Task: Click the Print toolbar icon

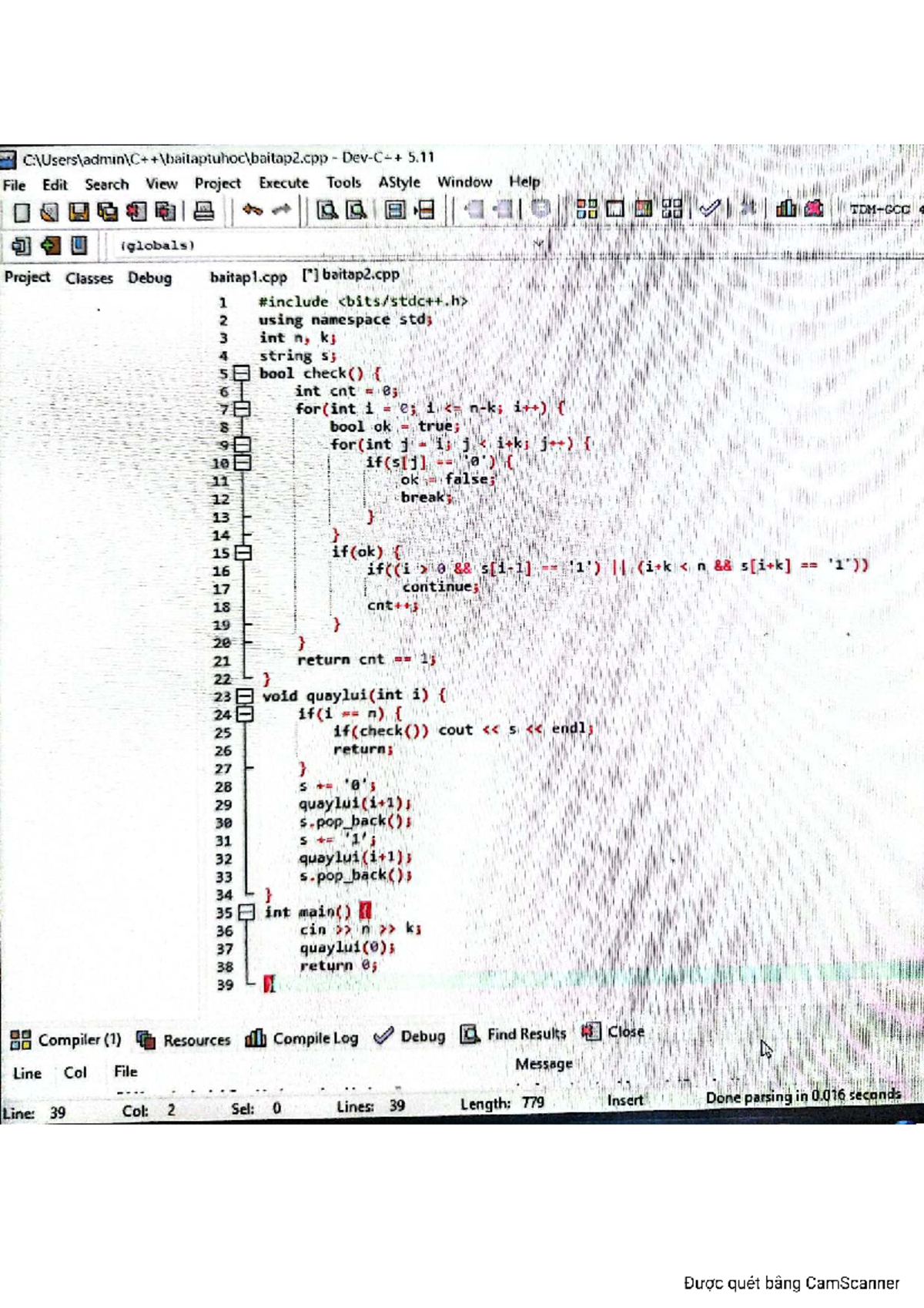Action: (x=203, y=210)
